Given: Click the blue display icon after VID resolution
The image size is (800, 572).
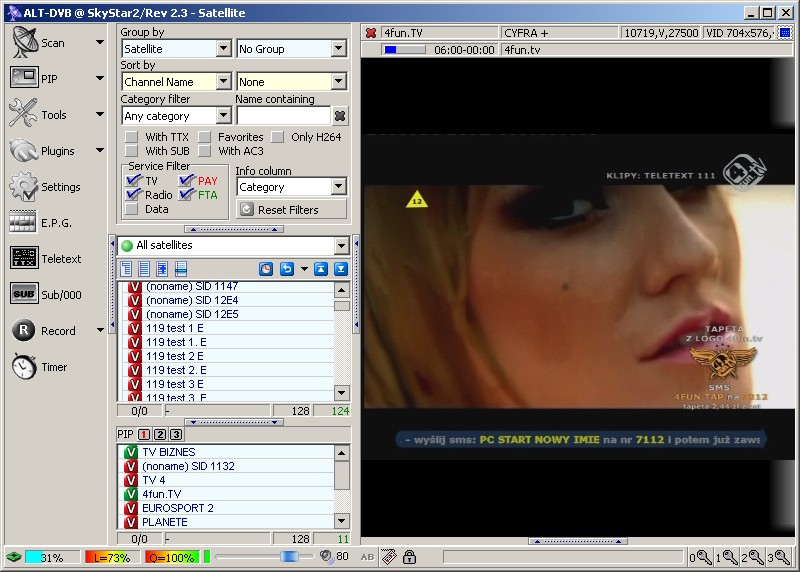Looking at the screenshot, I should 785,33.
